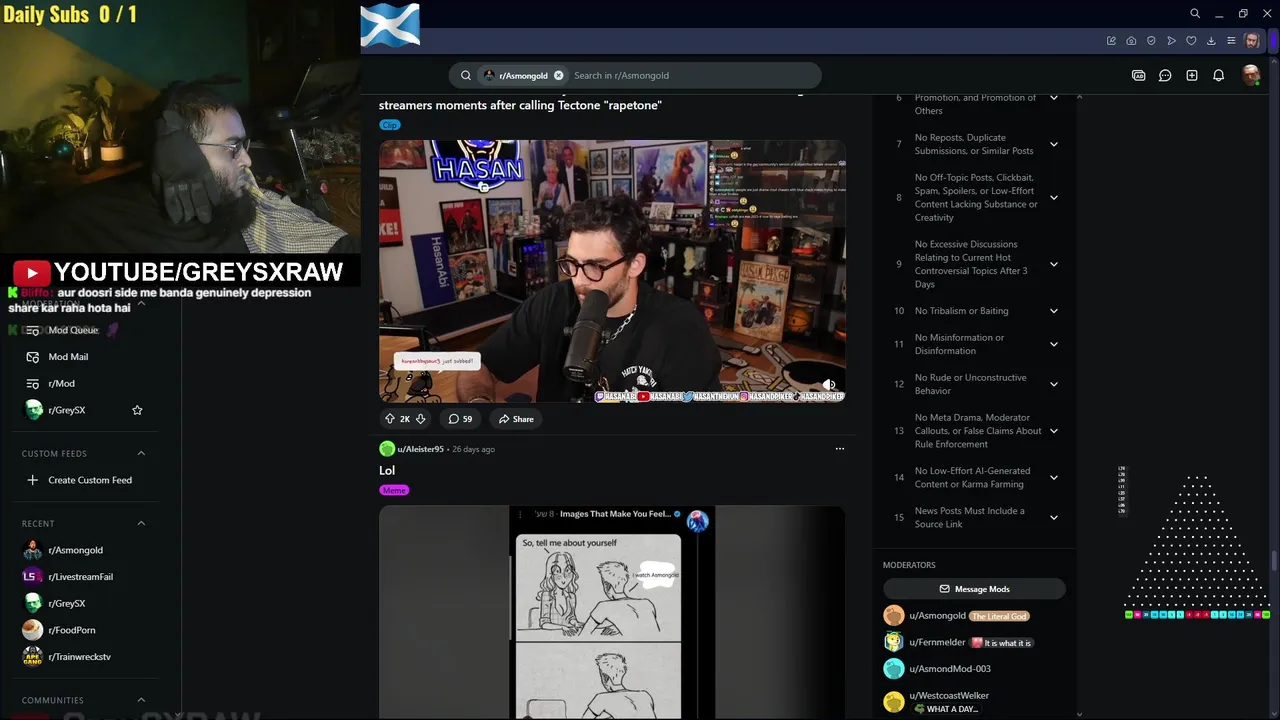The image size is (1280, 720).
Task: Collapse the Communities section
Action: tap(141, 700)
